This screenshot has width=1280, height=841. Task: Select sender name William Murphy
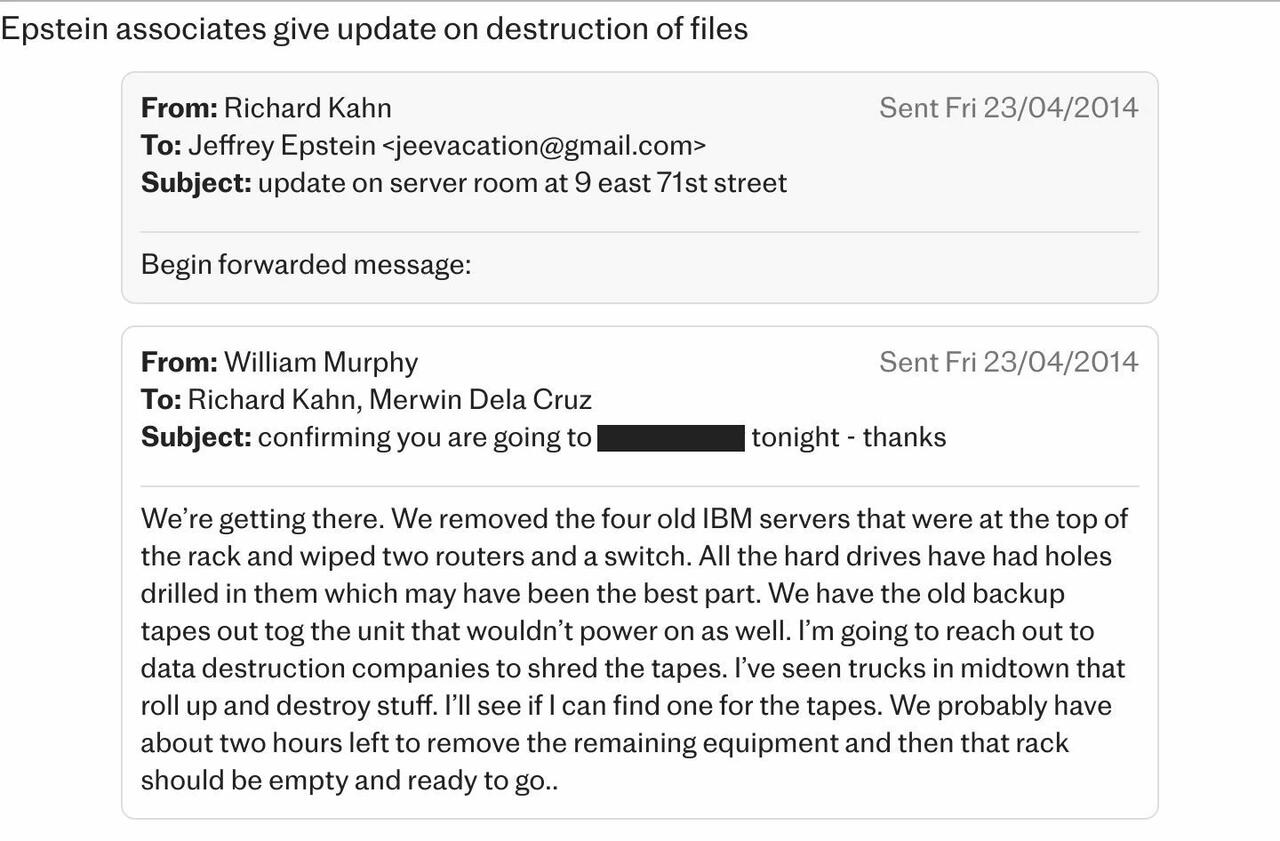[x=321, y=362]
